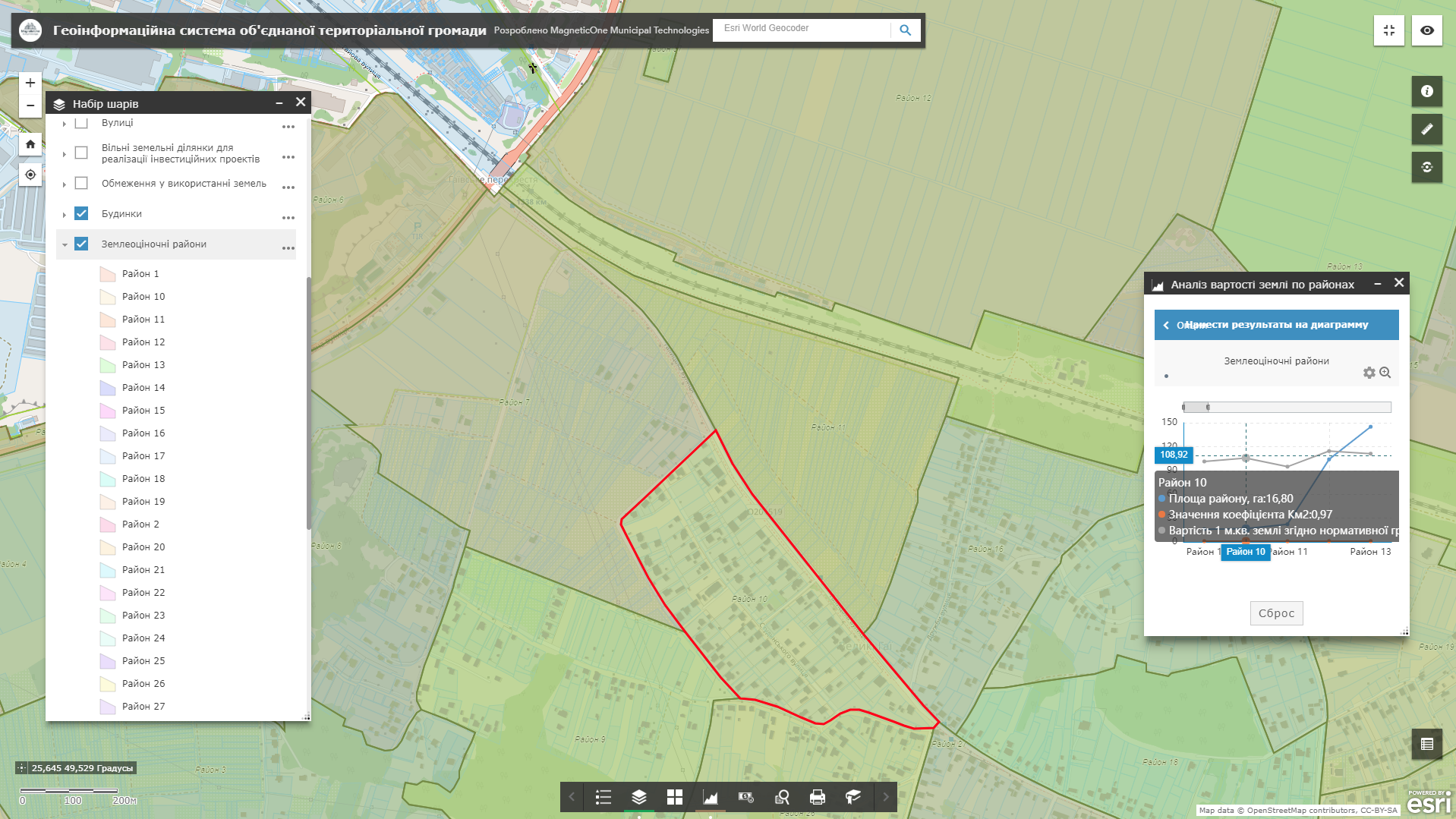This screenshot has height=819, width=1456.
Task: Select the layers tool in bottom toolbar
Action: tap(638, 797)
